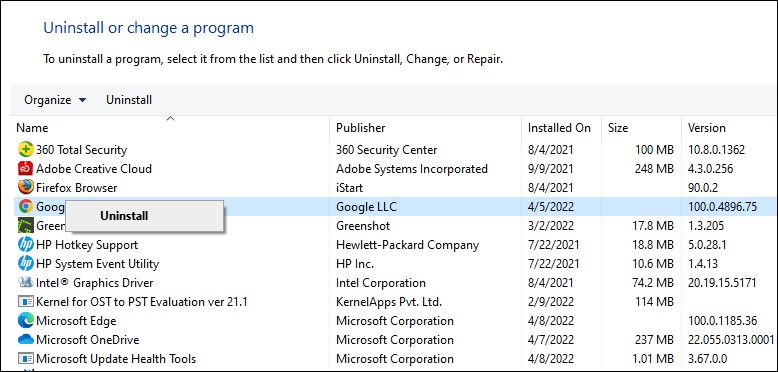The height and width of the screenshot is (372, 778).
Task: Select the Microsoft Edge icon
Action: click(x=25, y=320)
